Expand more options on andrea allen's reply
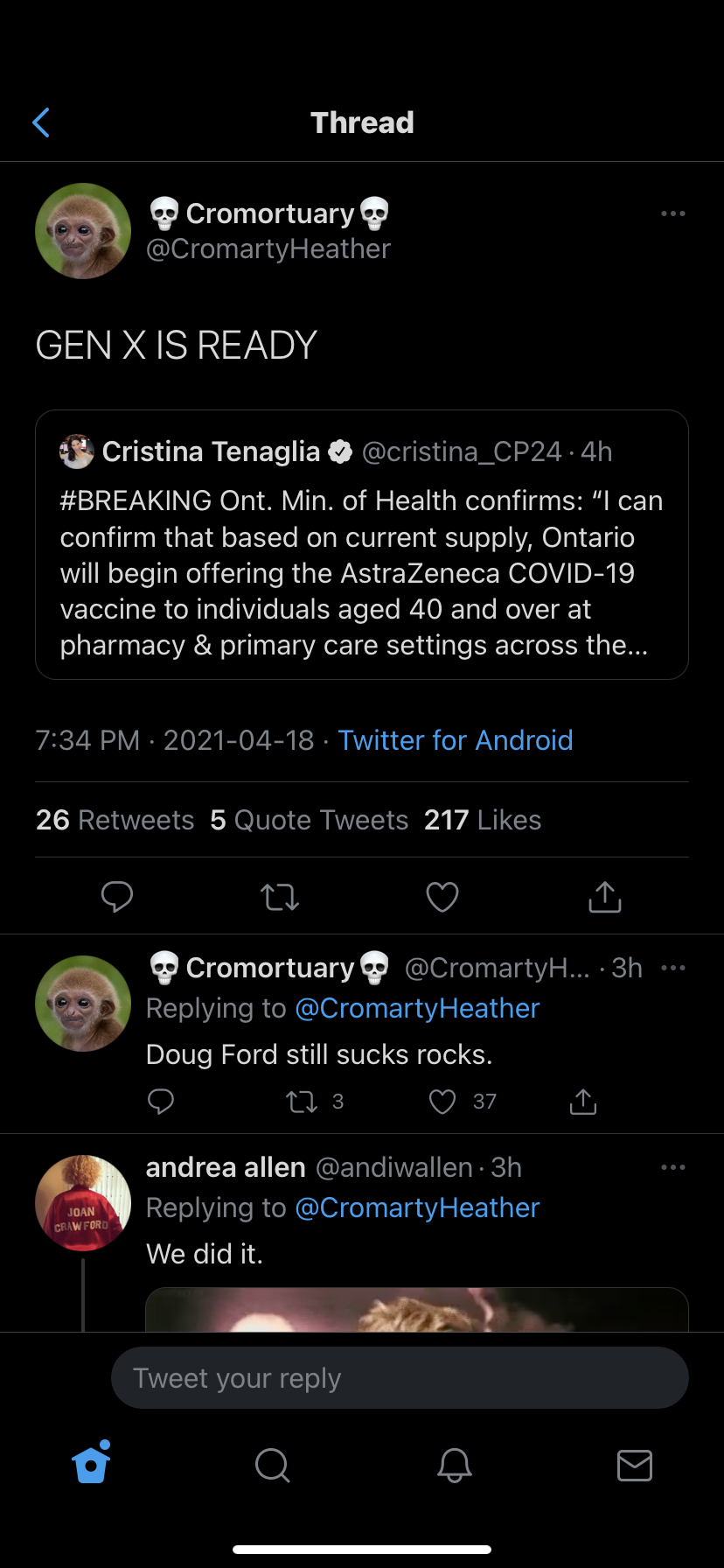Screen dimensions: 724x1568 coord(672,1167)
